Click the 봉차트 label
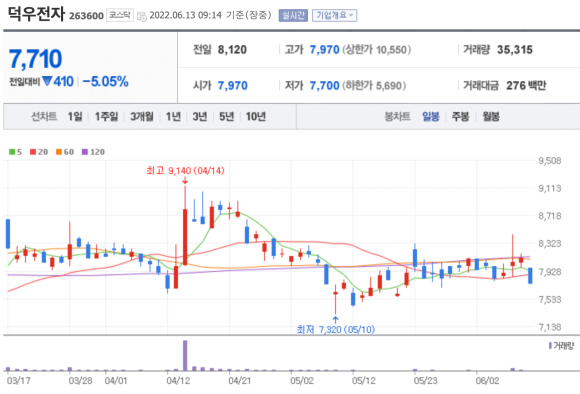This screenshot has height=394, width=580. (x=397, y=117)
